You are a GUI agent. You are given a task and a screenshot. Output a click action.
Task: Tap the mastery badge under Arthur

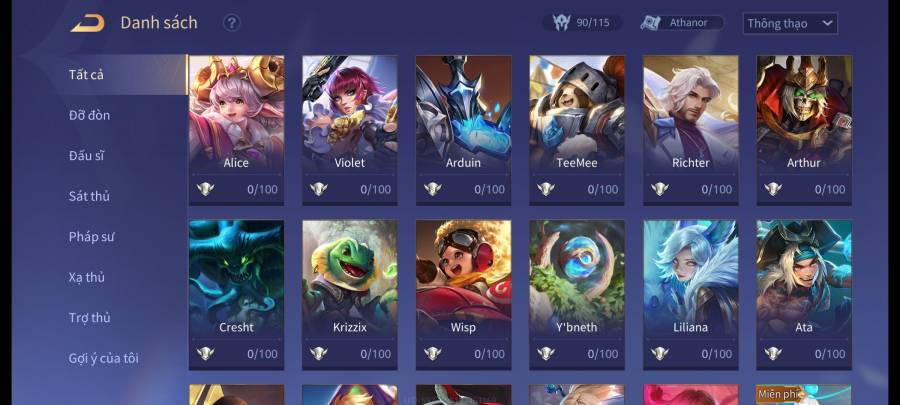point(773,189)
